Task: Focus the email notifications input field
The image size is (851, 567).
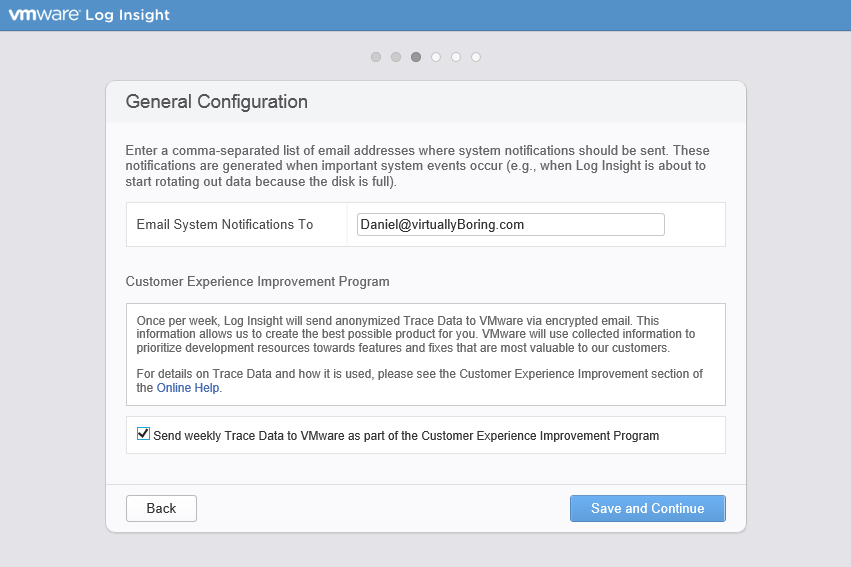Action: point(510,225)
